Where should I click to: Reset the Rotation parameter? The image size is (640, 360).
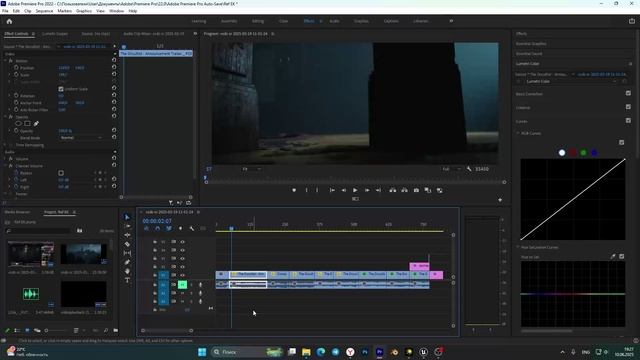(114, 96)
